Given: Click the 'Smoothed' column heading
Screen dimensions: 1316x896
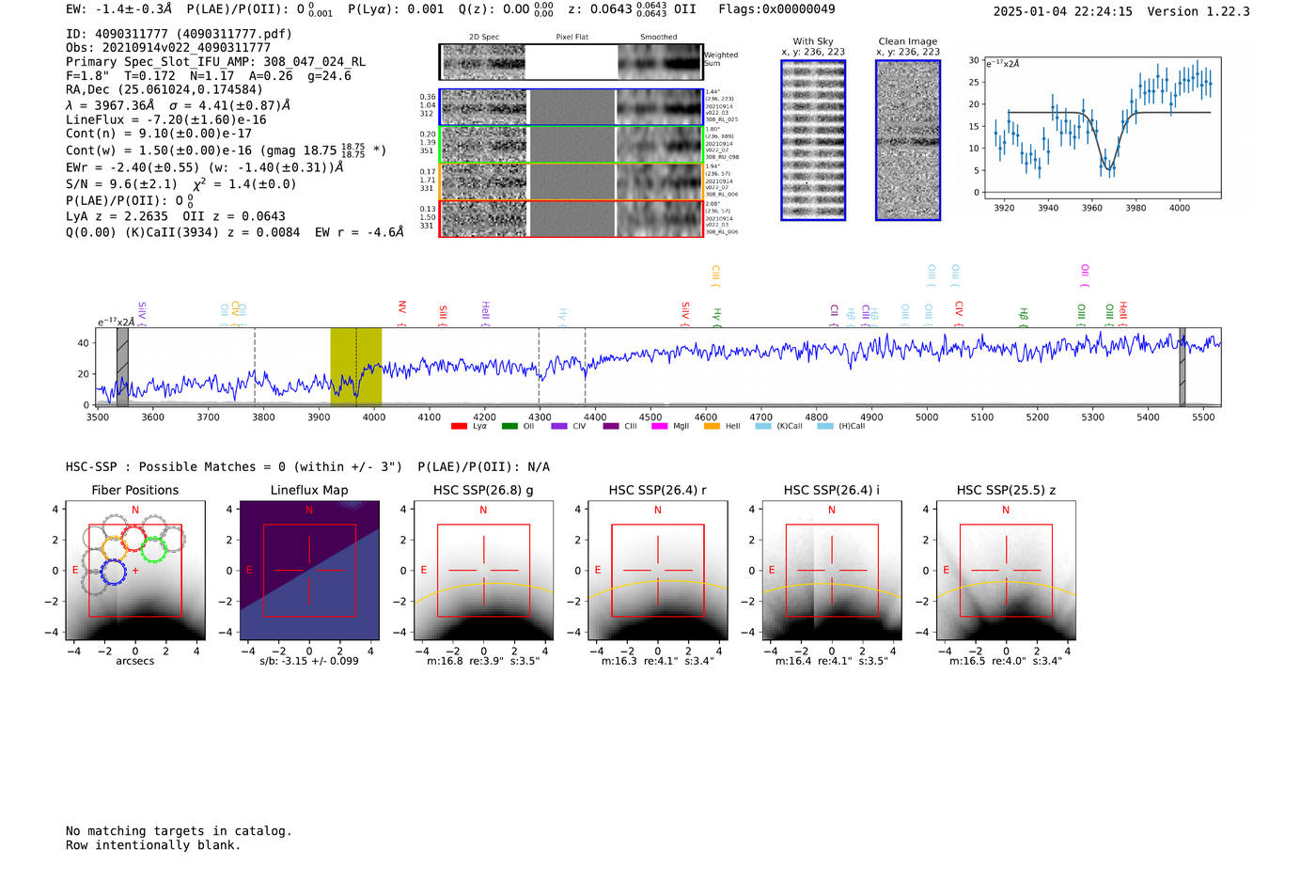Looking at the screenshot, I should pos(659,38).
